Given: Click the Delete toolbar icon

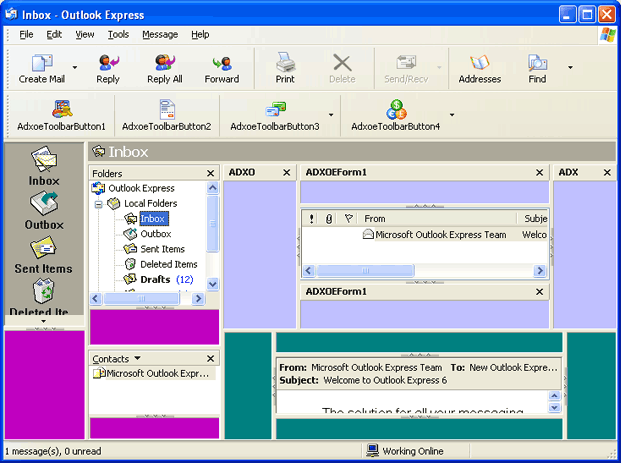Looking at the screenshot, I should [342, 63].
